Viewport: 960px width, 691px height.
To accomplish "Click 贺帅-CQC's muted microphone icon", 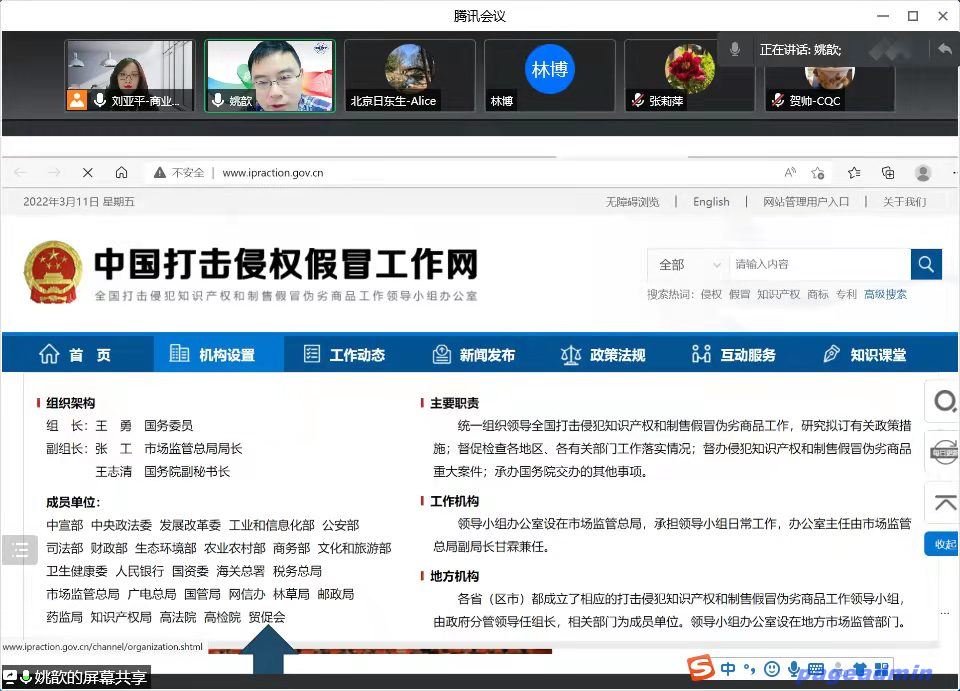I will click(778, 100).
